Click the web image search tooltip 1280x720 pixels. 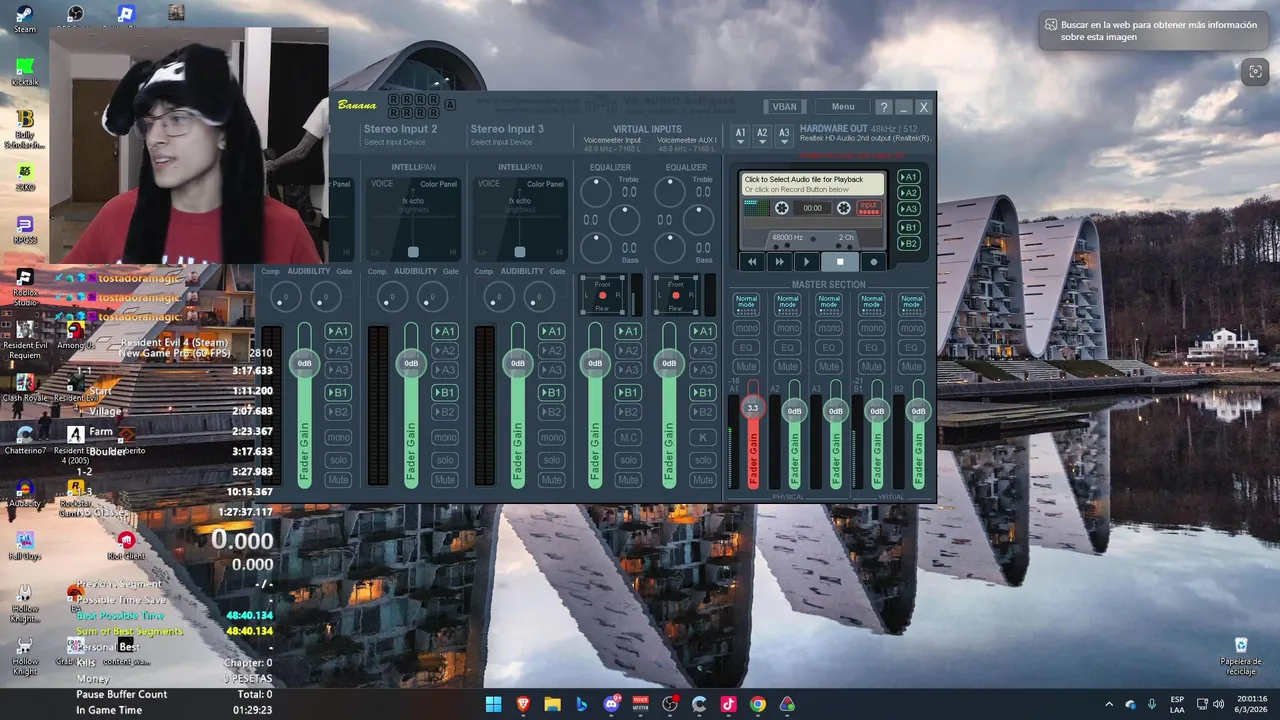(x=1152, y=31)
